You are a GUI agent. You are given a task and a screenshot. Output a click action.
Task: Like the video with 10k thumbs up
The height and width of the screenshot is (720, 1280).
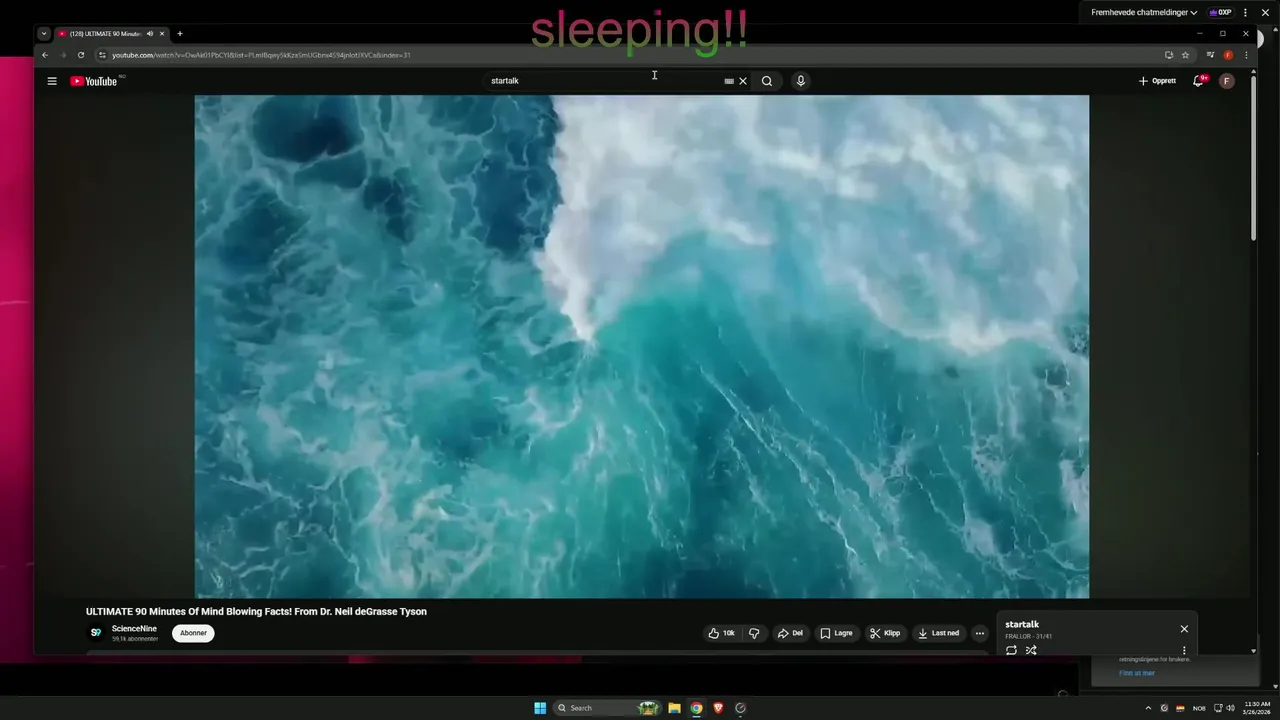click(x=721, y=633)
